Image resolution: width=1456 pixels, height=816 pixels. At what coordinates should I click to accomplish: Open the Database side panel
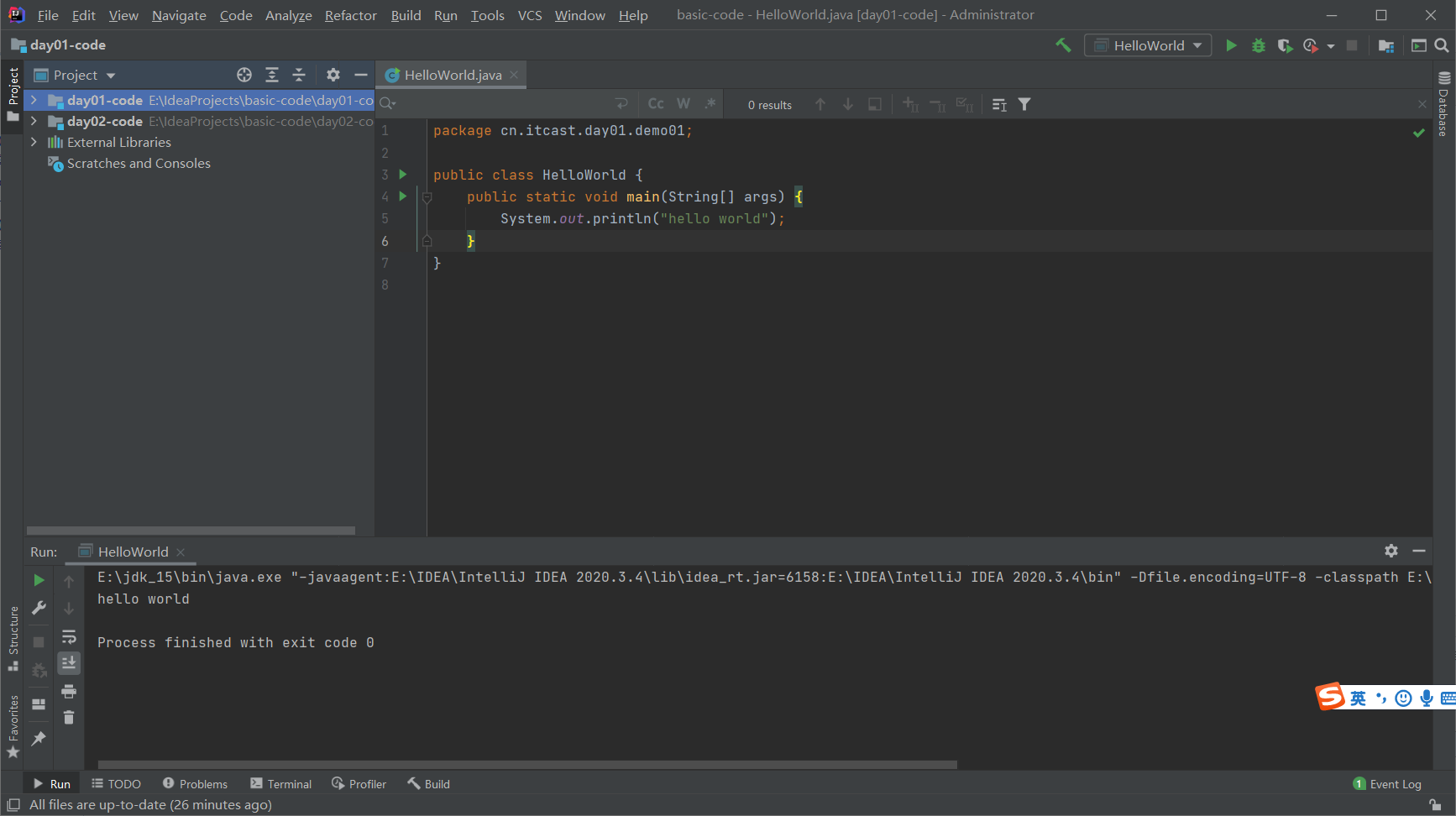[x=1444, y=104]
